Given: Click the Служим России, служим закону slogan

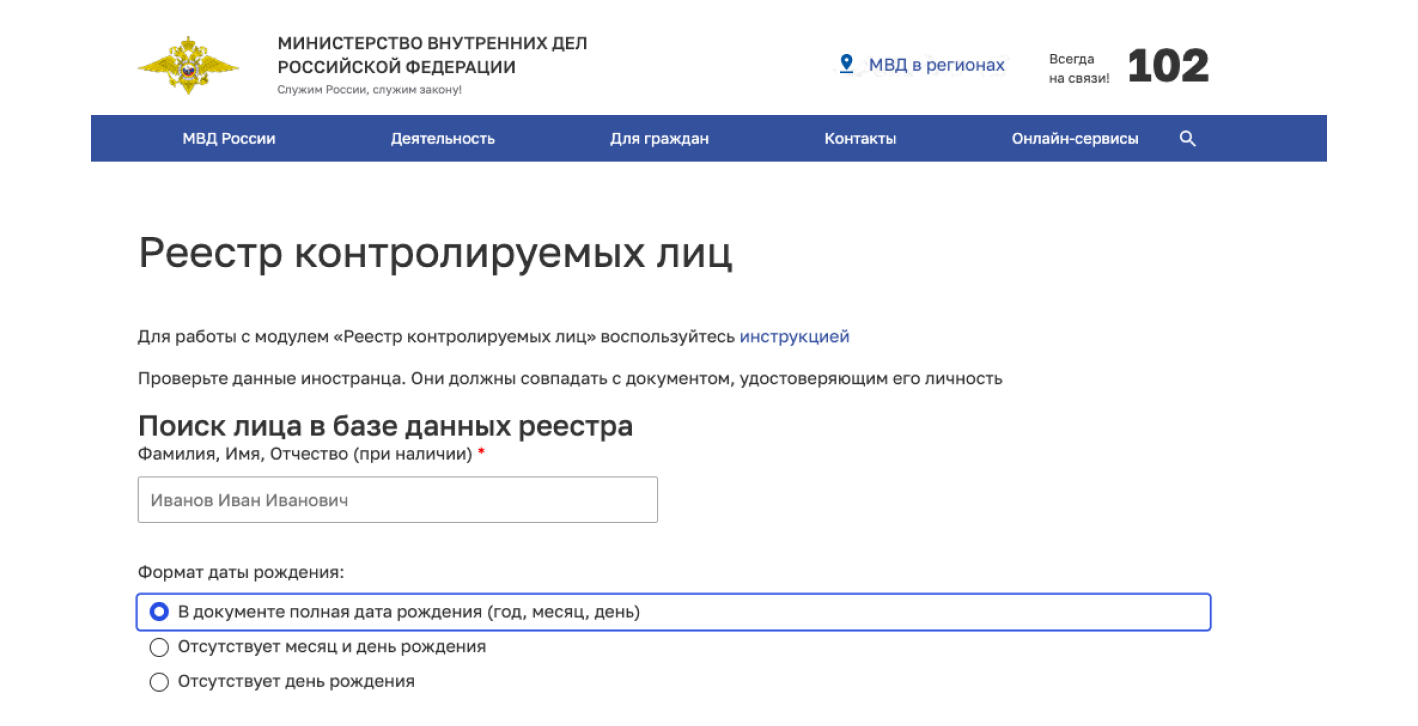Looking at the screenshot, I should pyautogui.click(x=369, y=90).
